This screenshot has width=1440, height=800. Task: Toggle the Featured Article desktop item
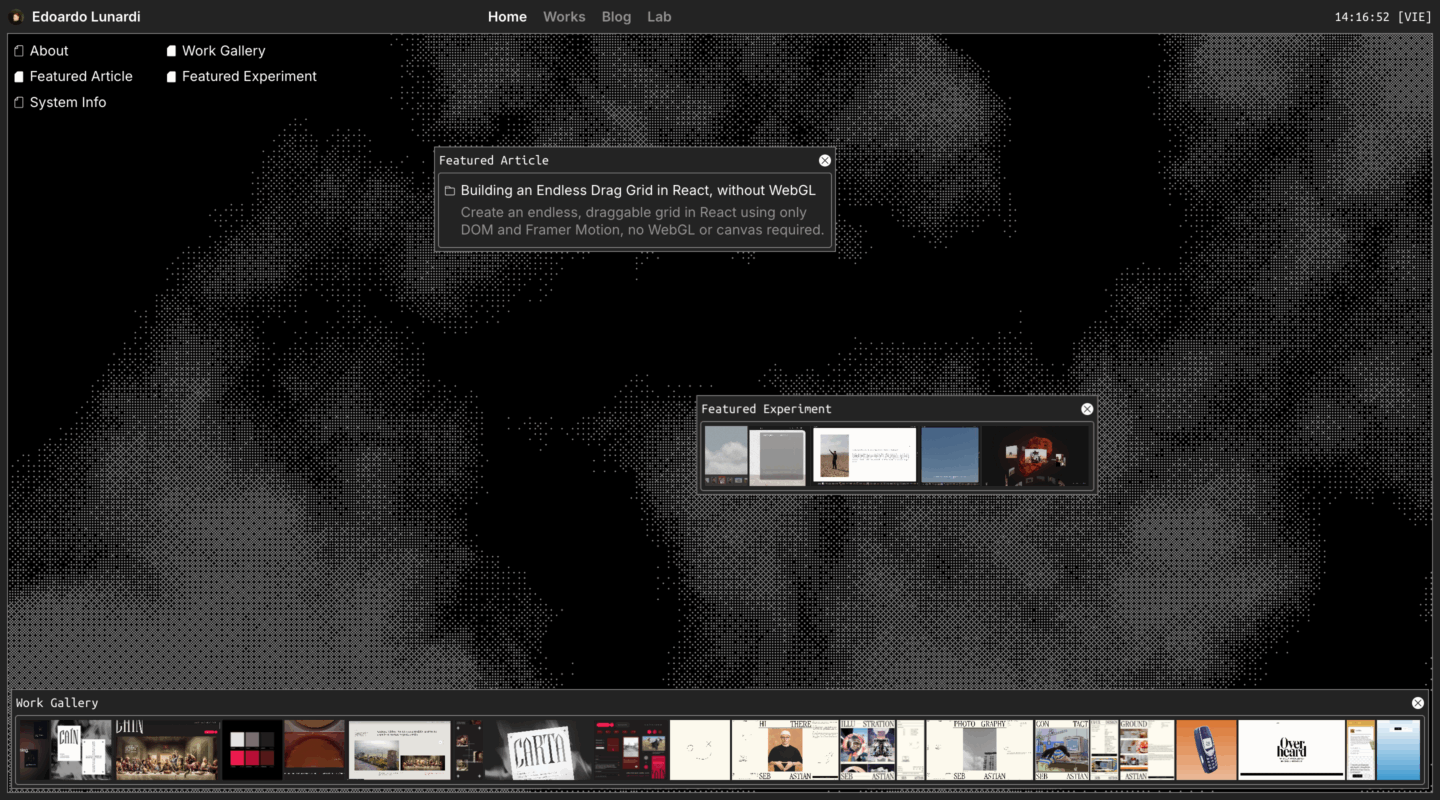point(80,77)
